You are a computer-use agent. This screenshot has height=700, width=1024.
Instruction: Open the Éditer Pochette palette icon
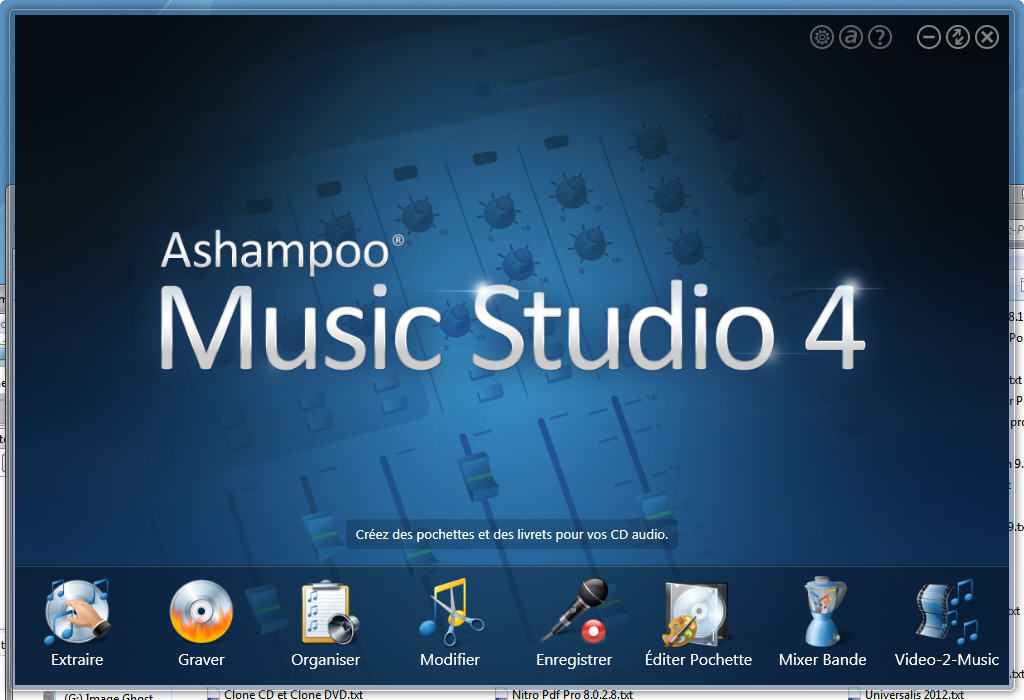coord(695,614)
